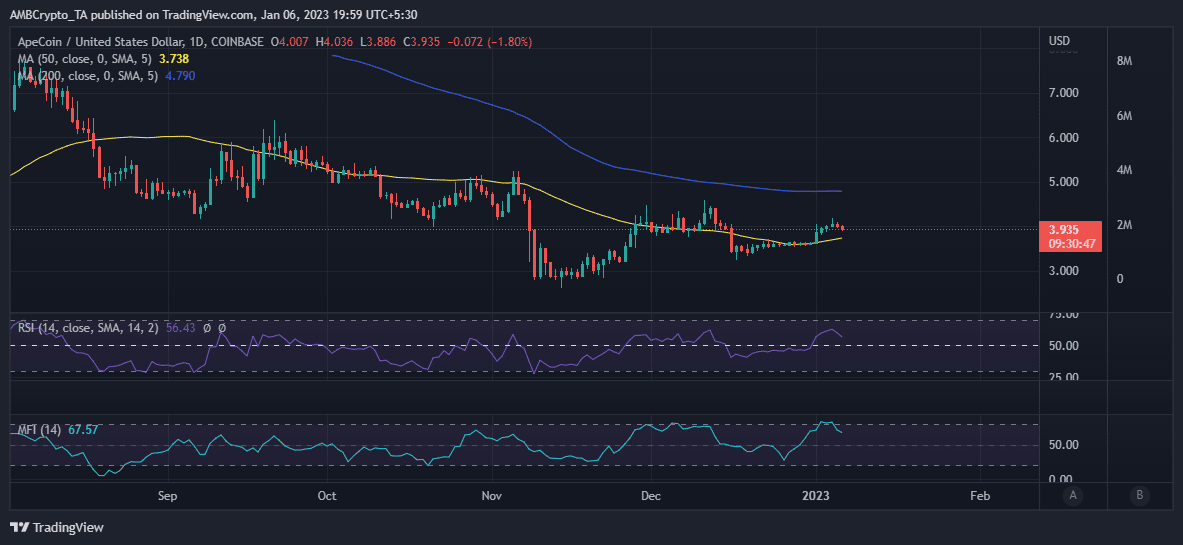
Task: Click the Feb label on time axis
Action: [979, 496]
